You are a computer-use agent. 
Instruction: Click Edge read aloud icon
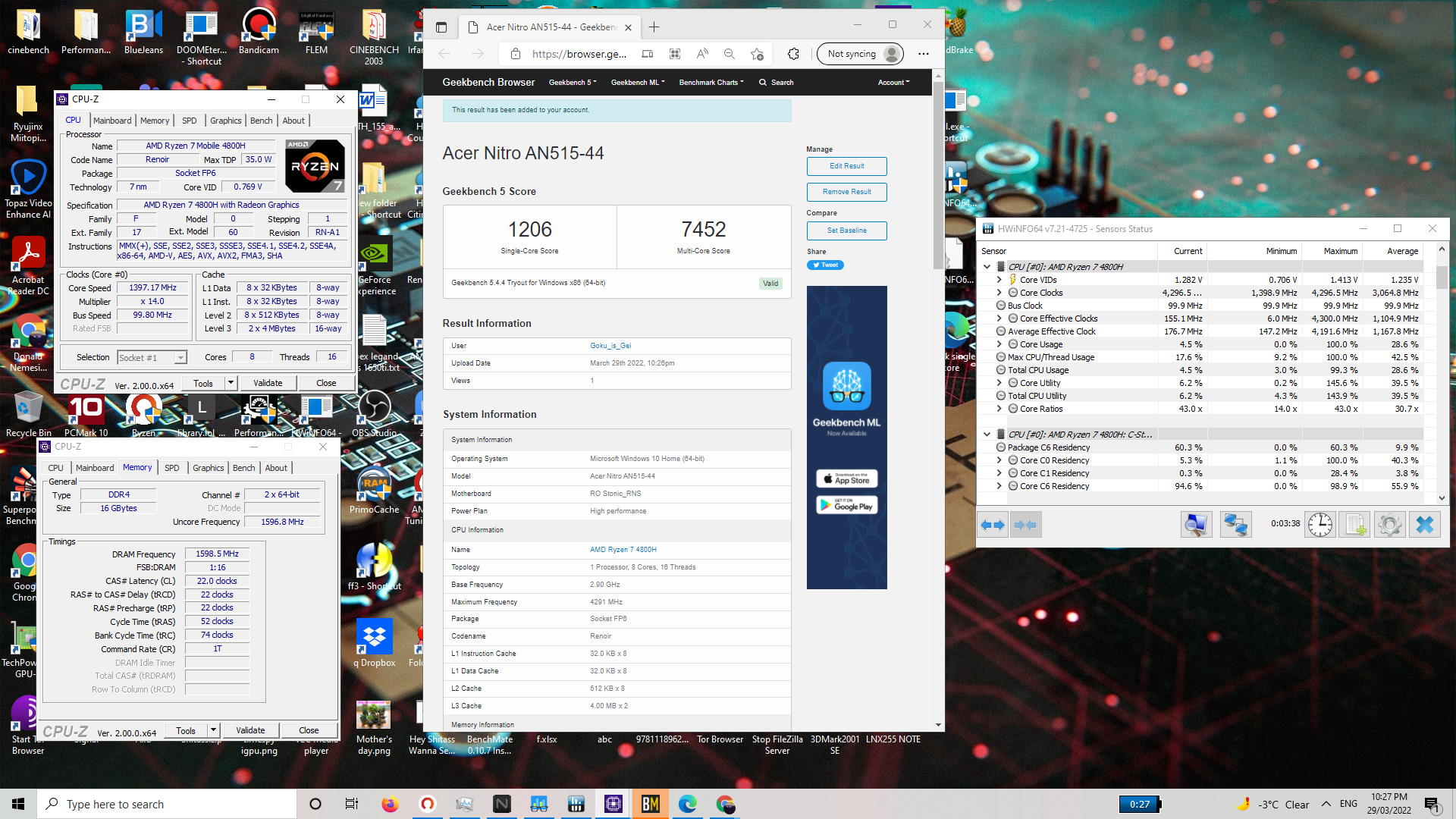pyautogui.click(x=702, y=54)
